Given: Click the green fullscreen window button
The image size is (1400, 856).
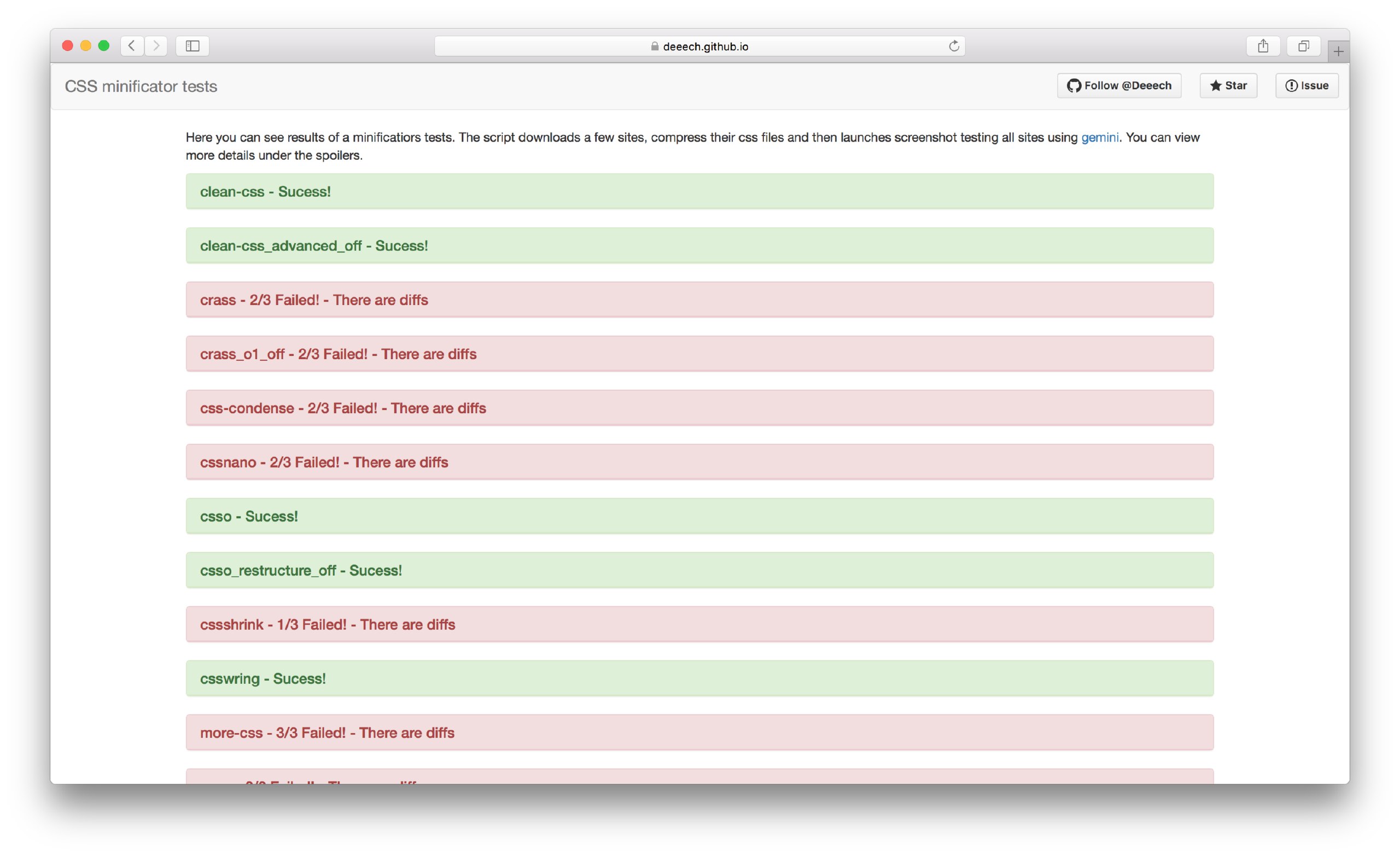Looking at the screenshot, I should pos(104,45).
